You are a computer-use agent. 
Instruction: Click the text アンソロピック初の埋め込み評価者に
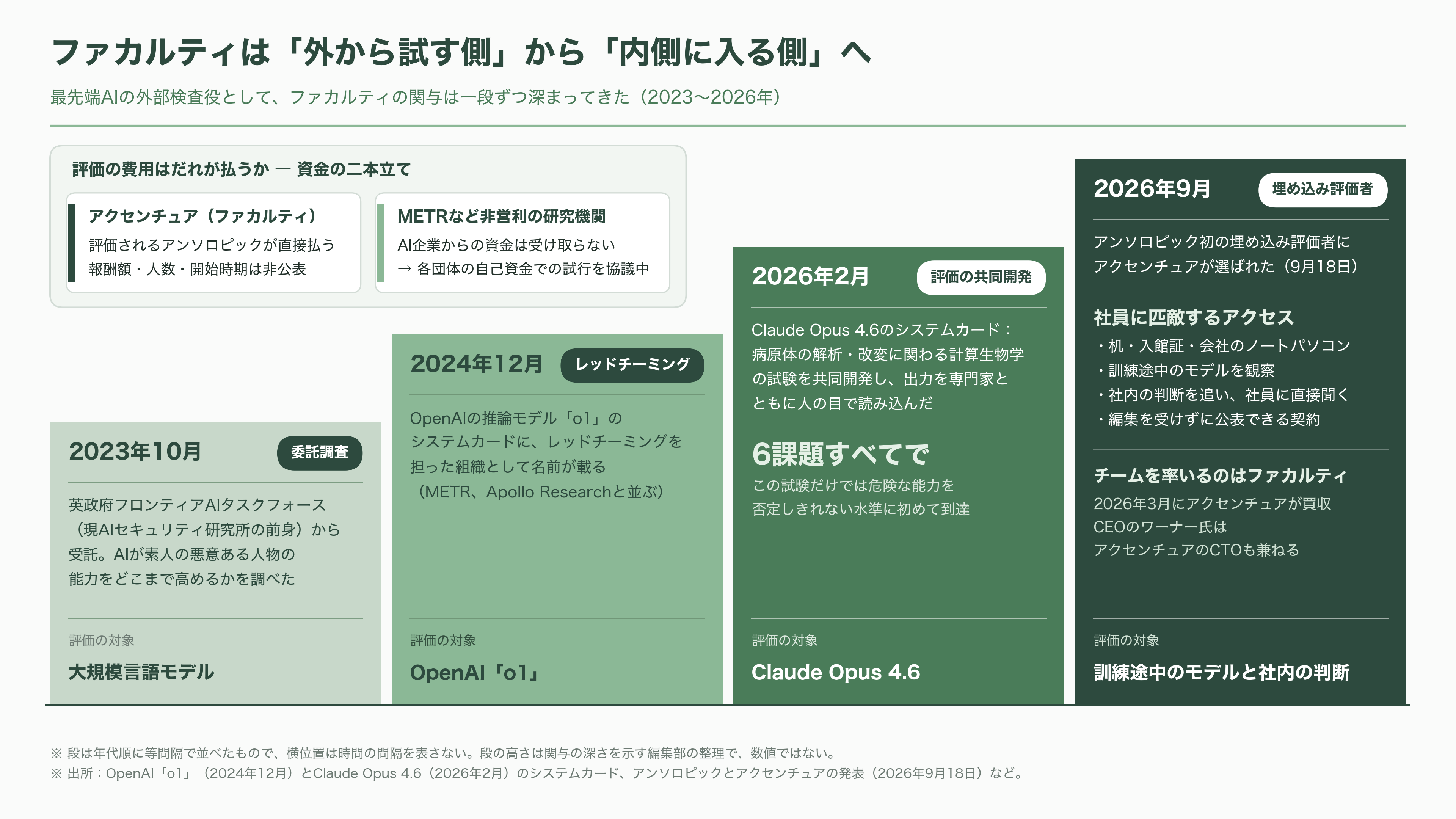pyautogui.click(x=1221, y=242)
